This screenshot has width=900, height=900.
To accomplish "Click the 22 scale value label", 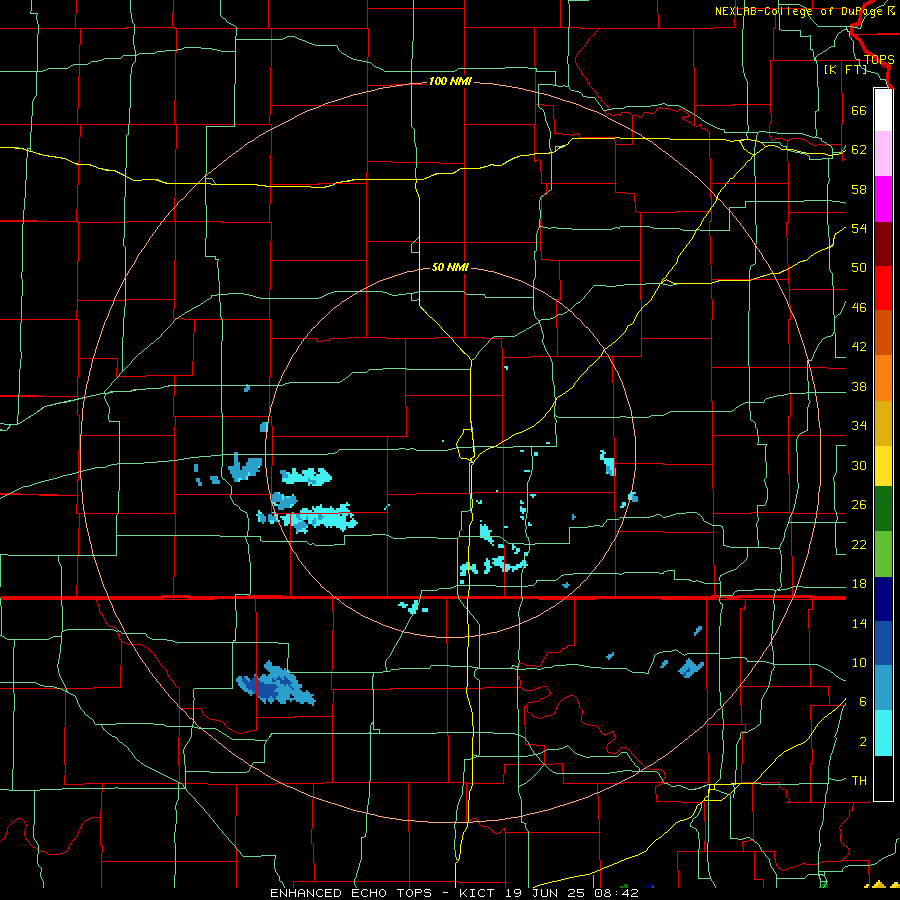I will tap(859, 545).
